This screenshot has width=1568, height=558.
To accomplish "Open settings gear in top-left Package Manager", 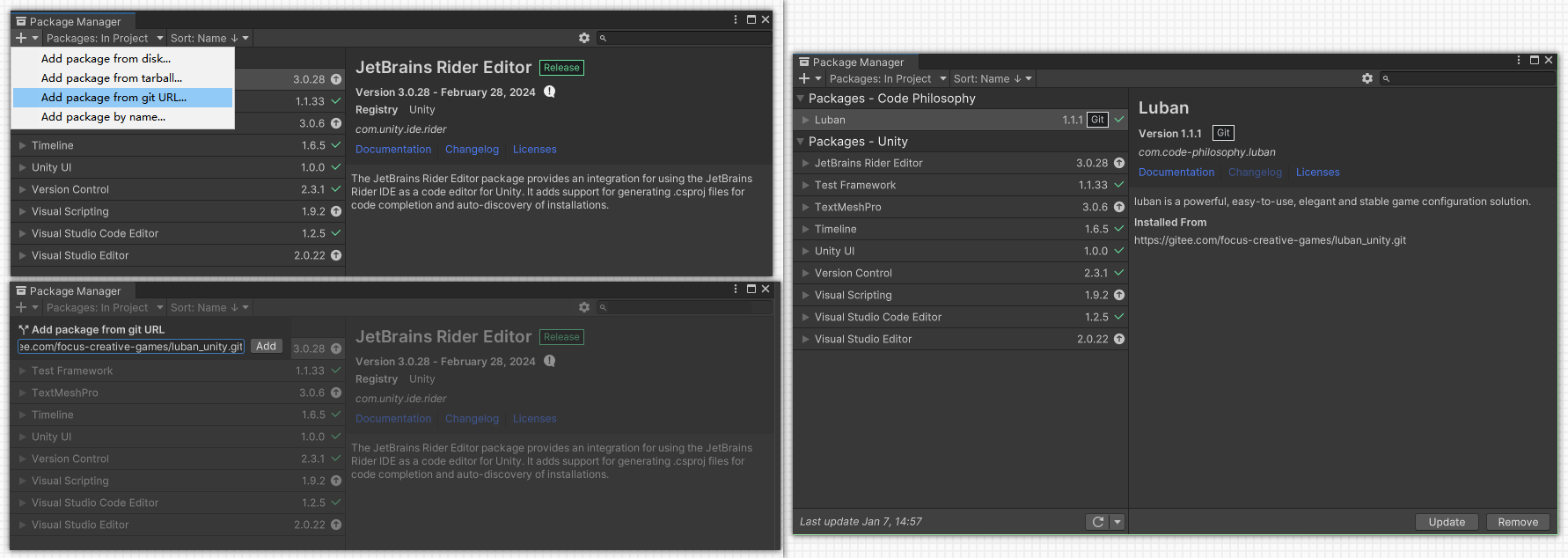I will [x=584, y=38].
